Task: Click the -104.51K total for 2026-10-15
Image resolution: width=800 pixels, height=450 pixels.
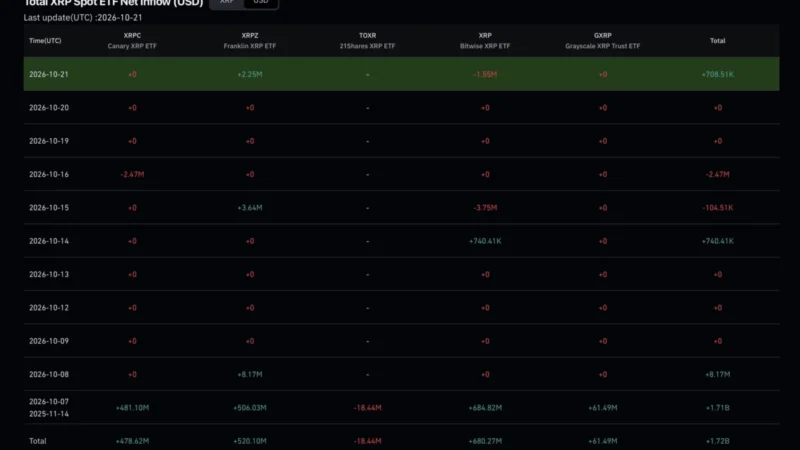Action: pyautogui.click(x=717, y=208)
